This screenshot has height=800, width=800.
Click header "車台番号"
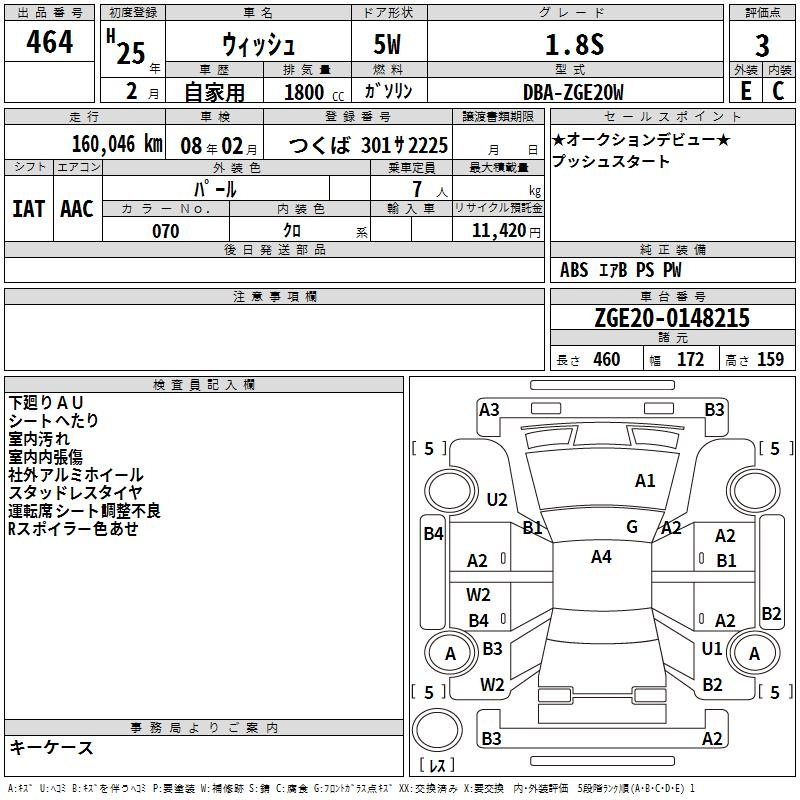[x=673, y=296]
